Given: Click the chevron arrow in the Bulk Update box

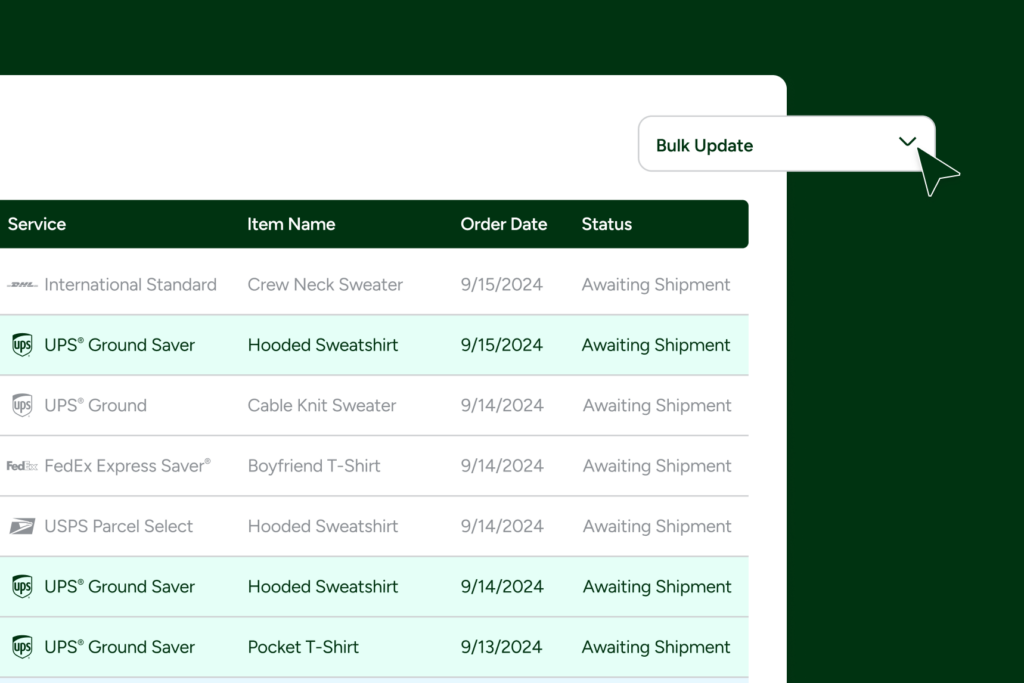Looking at the screenshot, I should click(907, 142).
